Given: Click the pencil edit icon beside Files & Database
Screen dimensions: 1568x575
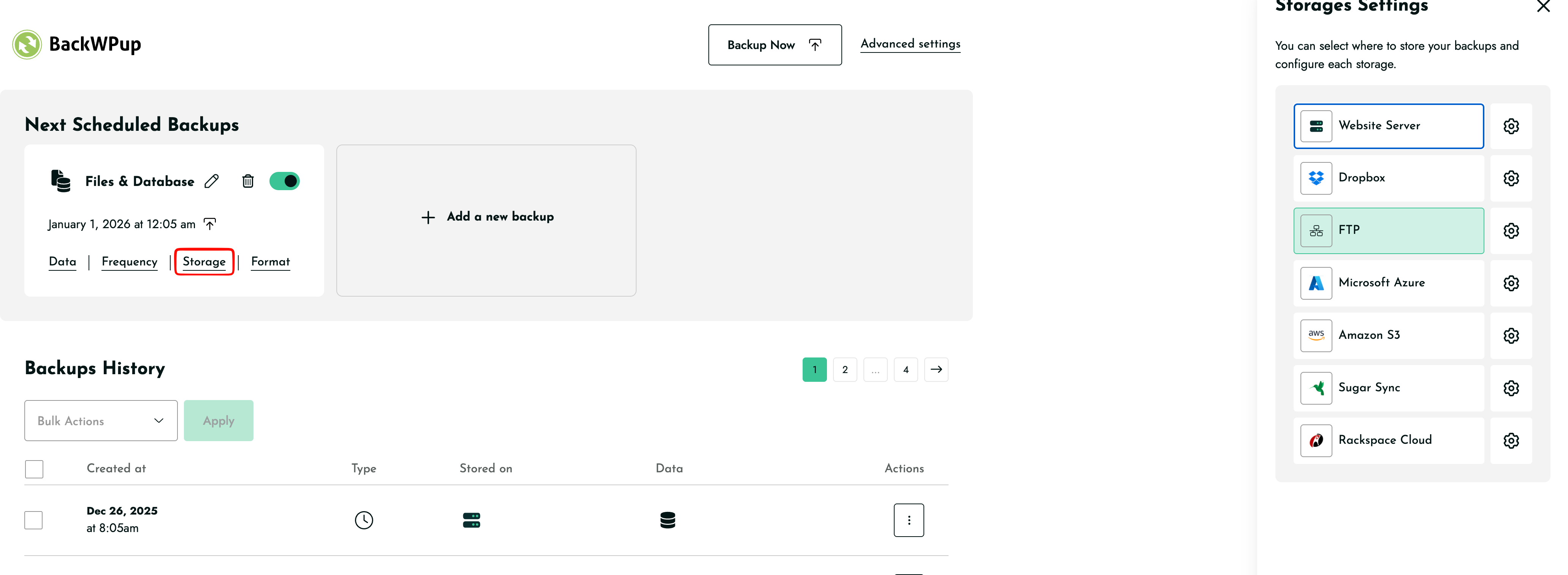Looking at the screenshot, I should coord(211,181).
